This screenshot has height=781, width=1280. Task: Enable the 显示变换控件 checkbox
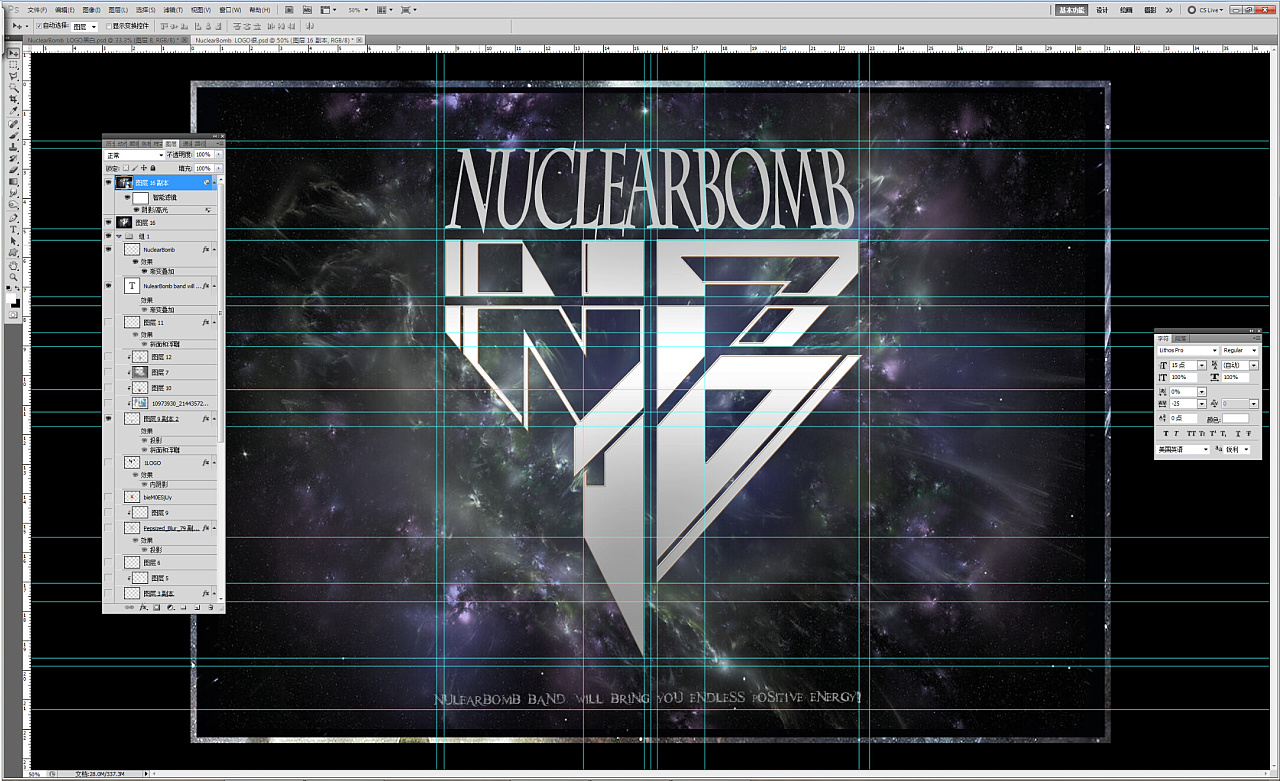109,26
